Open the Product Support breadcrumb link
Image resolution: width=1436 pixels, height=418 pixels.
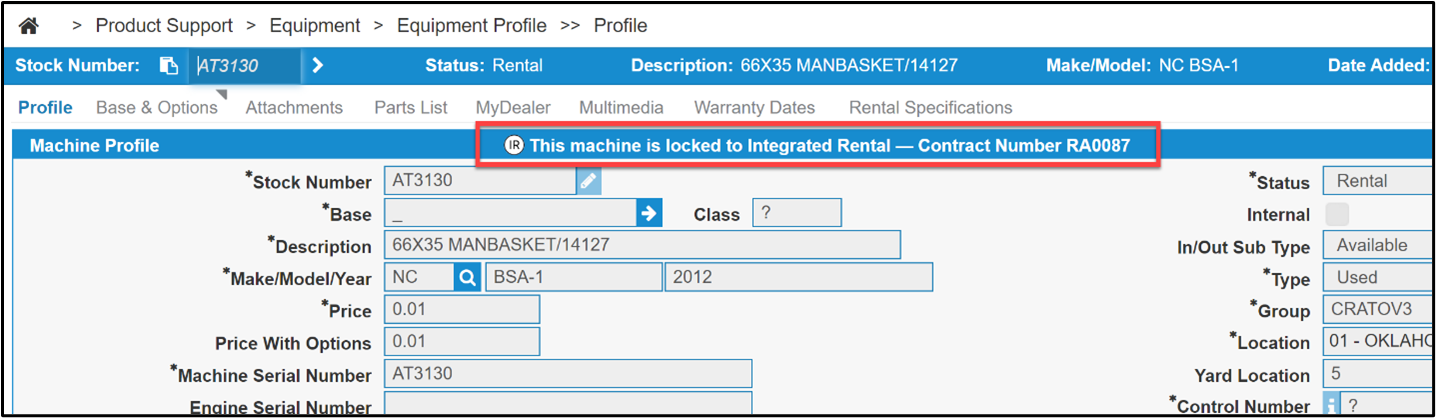165,25
